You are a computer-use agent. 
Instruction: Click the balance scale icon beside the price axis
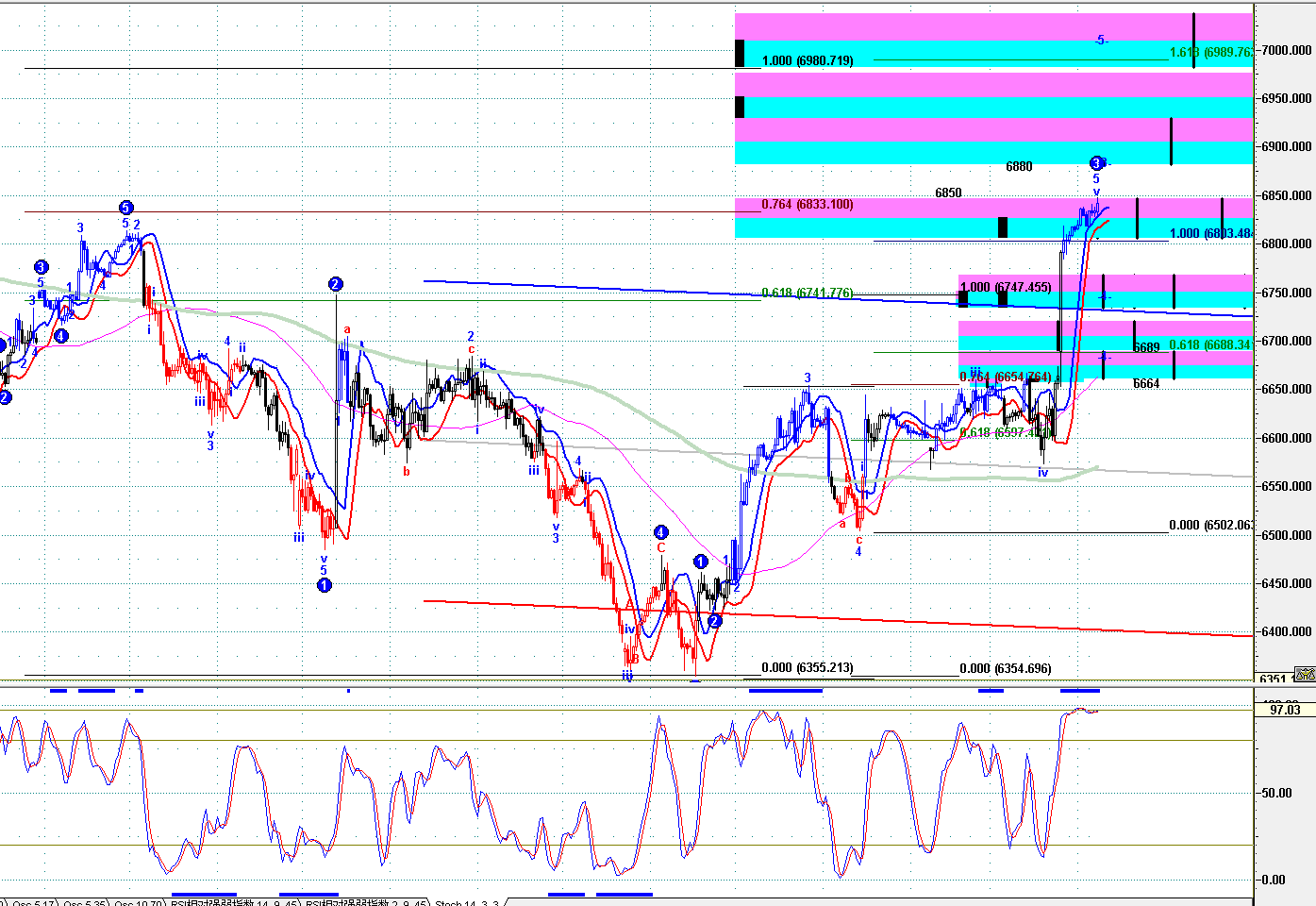1305,674
